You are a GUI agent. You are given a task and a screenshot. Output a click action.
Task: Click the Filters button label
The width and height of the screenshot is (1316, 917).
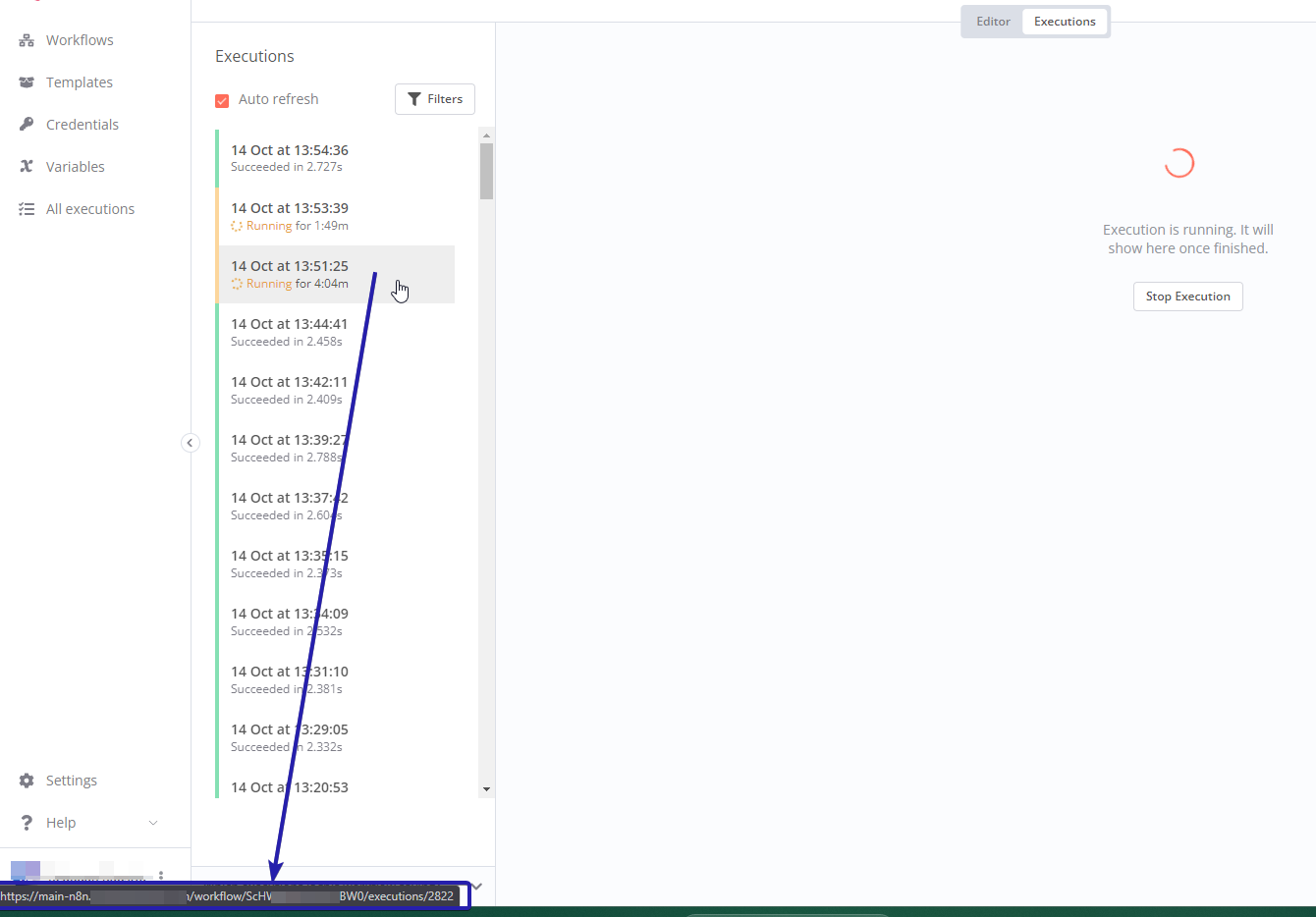click(445, 99)
